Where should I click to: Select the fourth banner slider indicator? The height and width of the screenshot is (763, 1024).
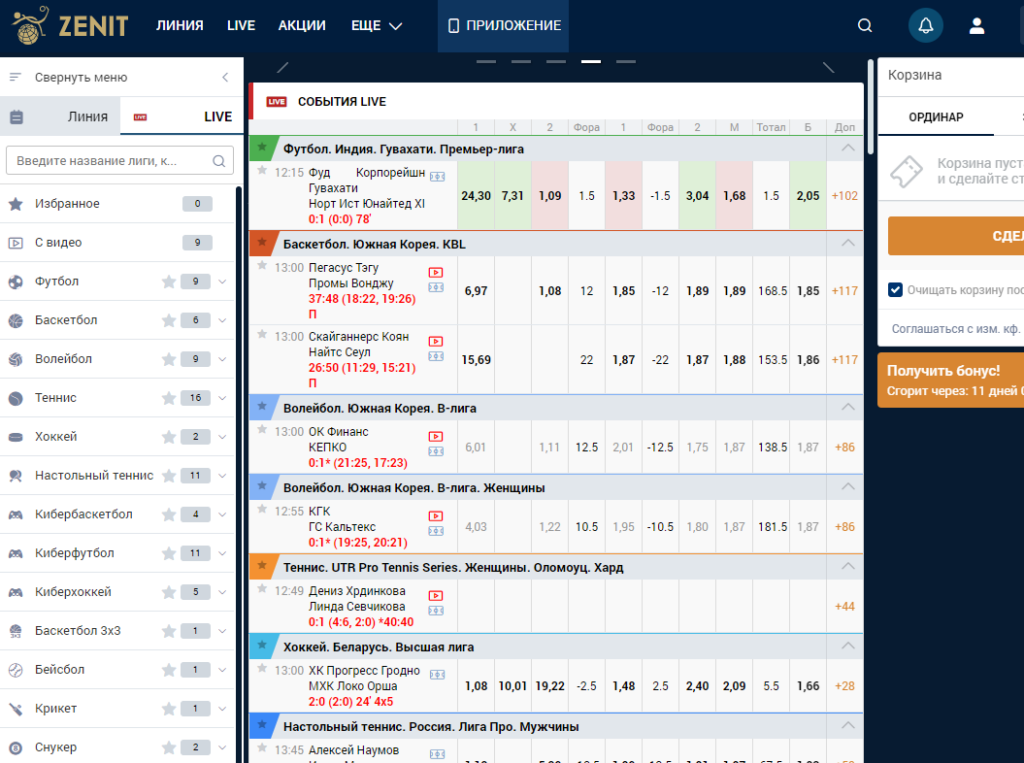pos(591,61)
